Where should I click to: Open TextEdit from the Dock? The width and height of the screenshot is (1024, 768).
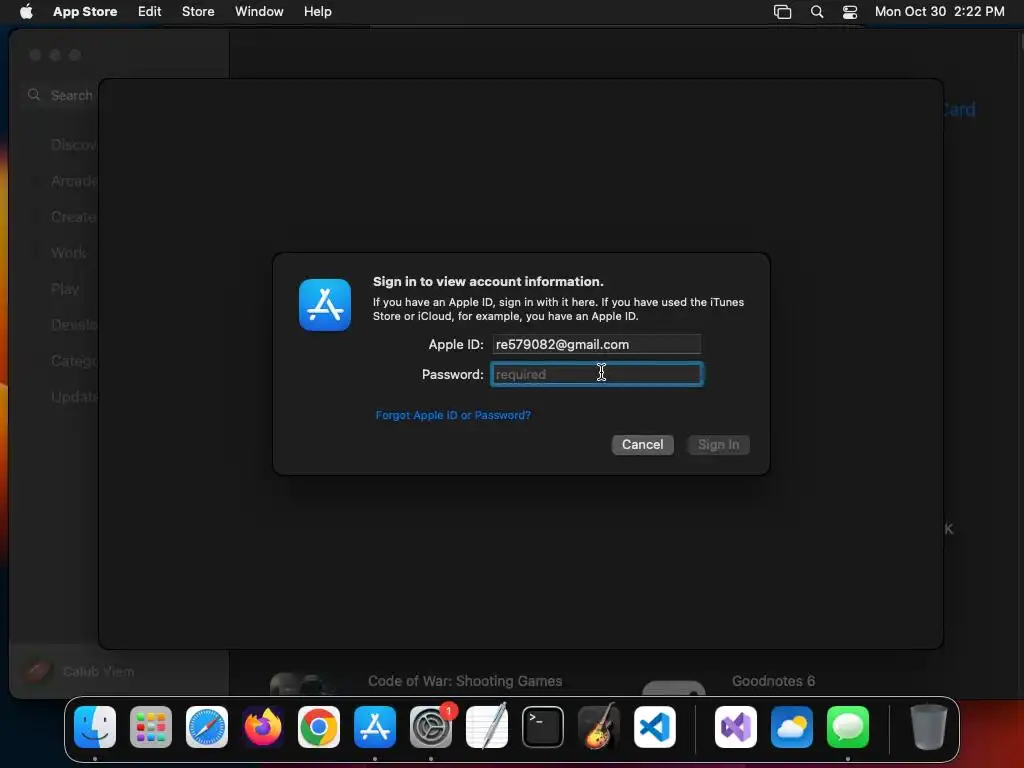[x=487, y=727]
